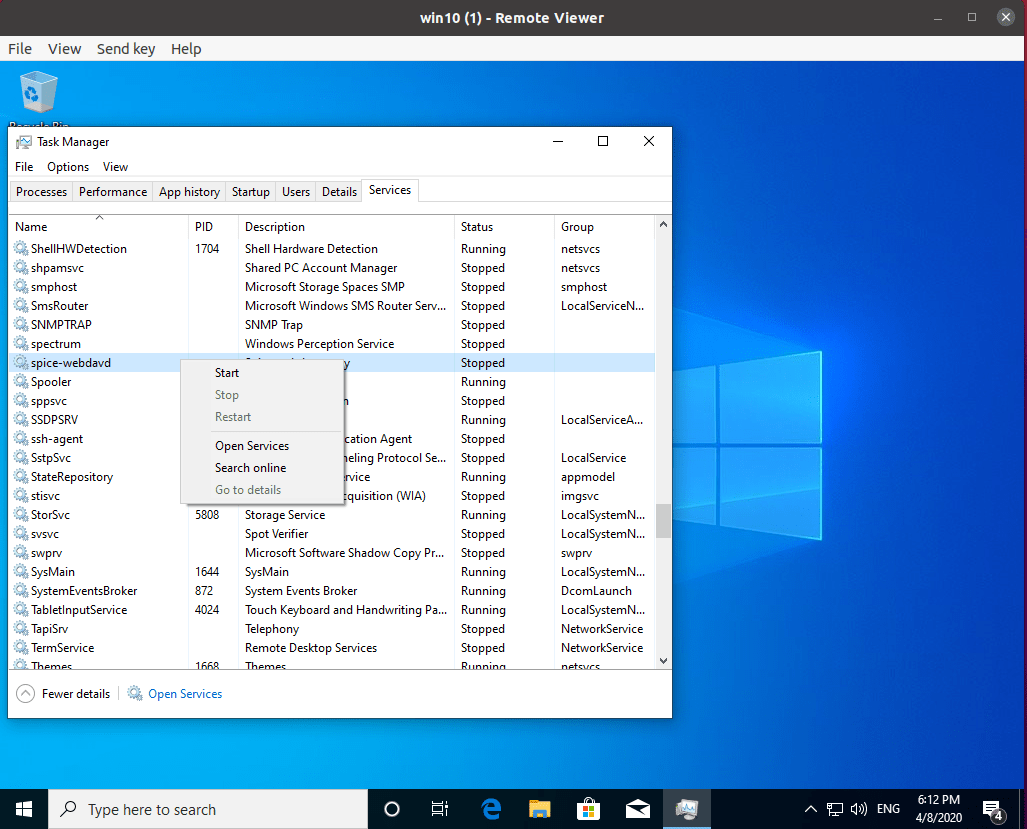Switch to the Performance tab

tap(112, 191)
